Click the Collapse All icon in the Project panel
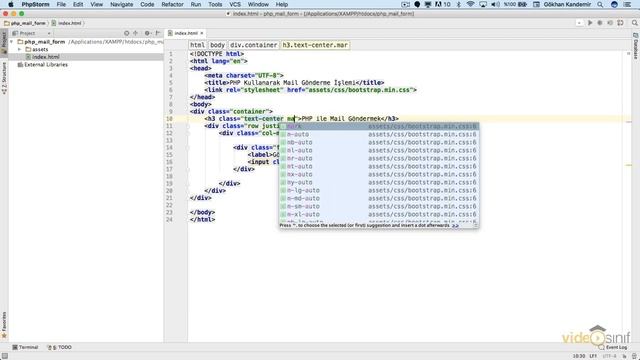Viewport: 640px width, 360px height. 136,33
